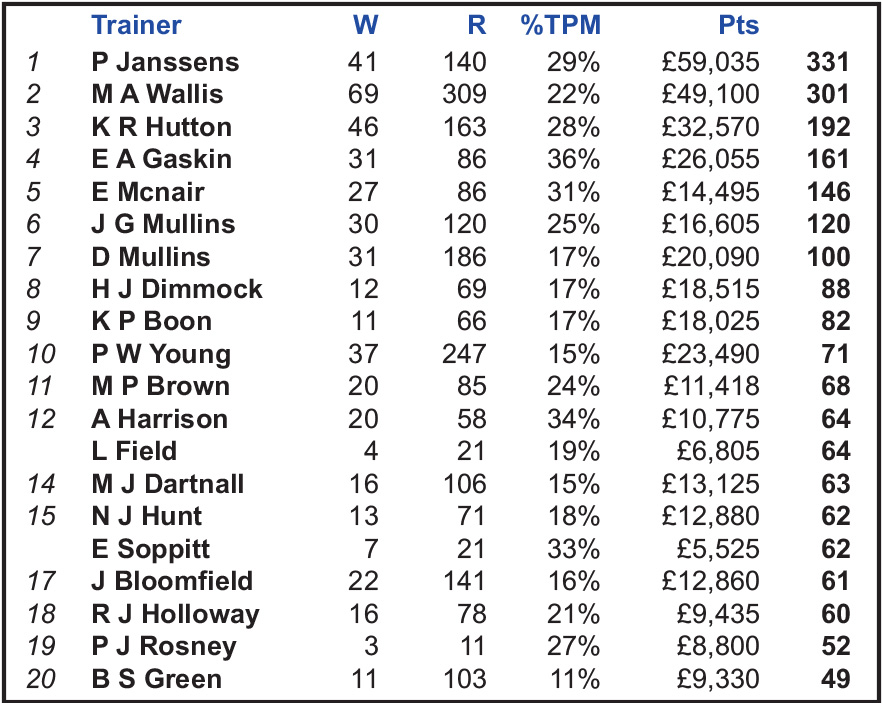Image resolution: width=882 pixels, height=703 pixels.
Task: Click the %TPM column header
Action: 560,25
